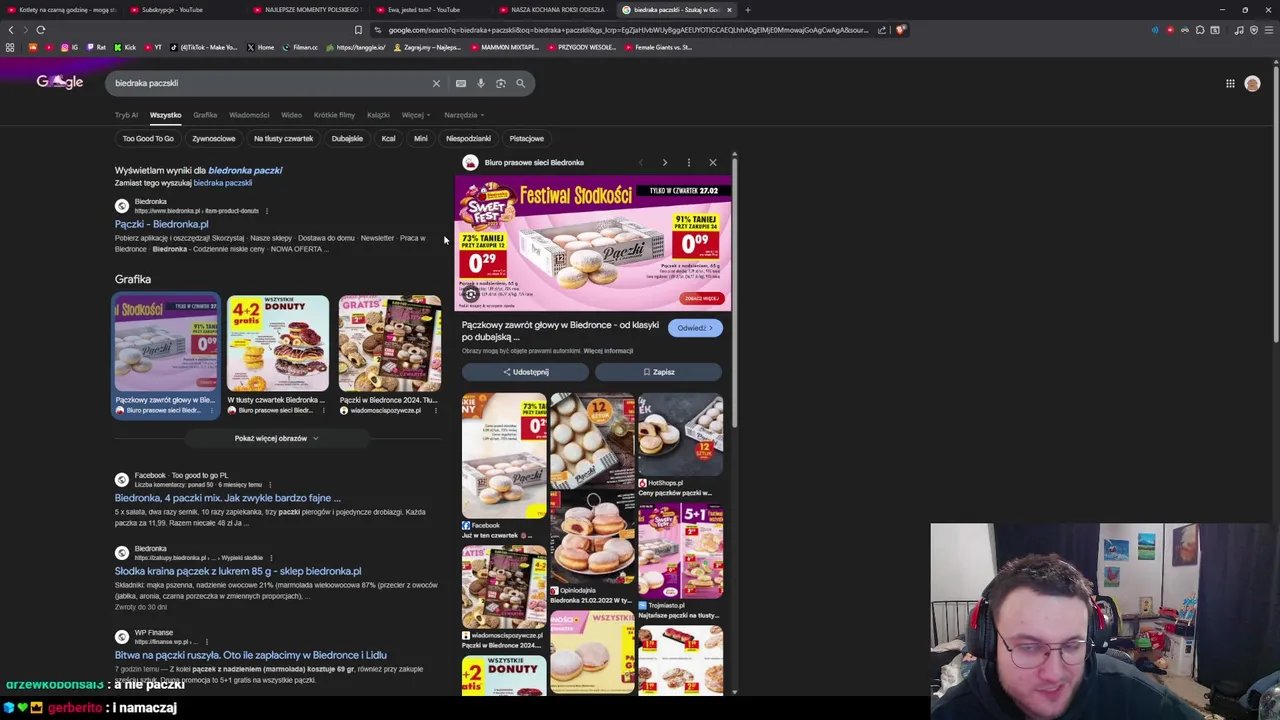Switch to the Tryb AI tab
The height and width of the screenshot is (720, 1280).
[x=126, y=115]
